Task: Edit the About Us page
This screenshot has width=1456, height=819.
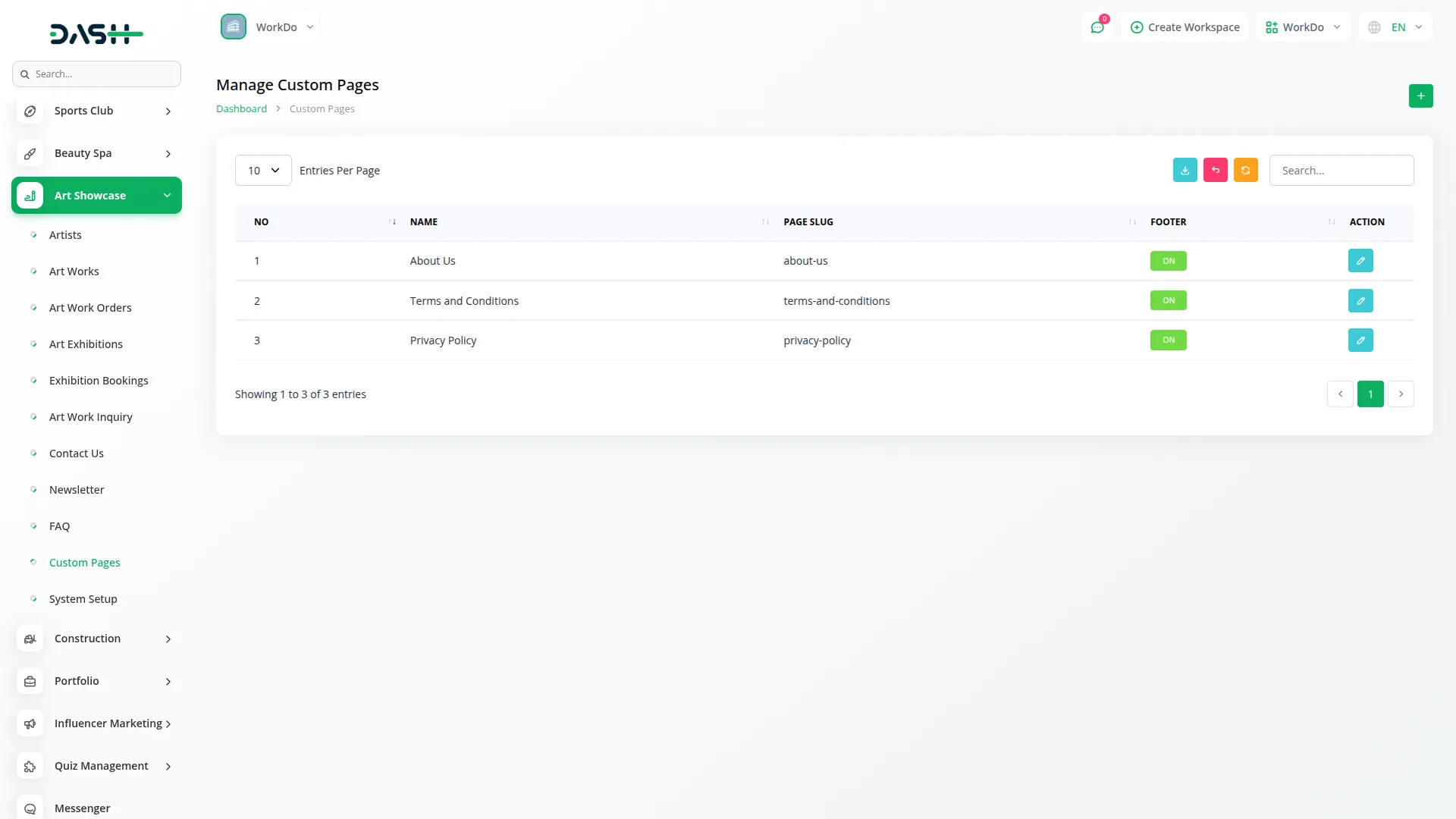Action: 1360,261
